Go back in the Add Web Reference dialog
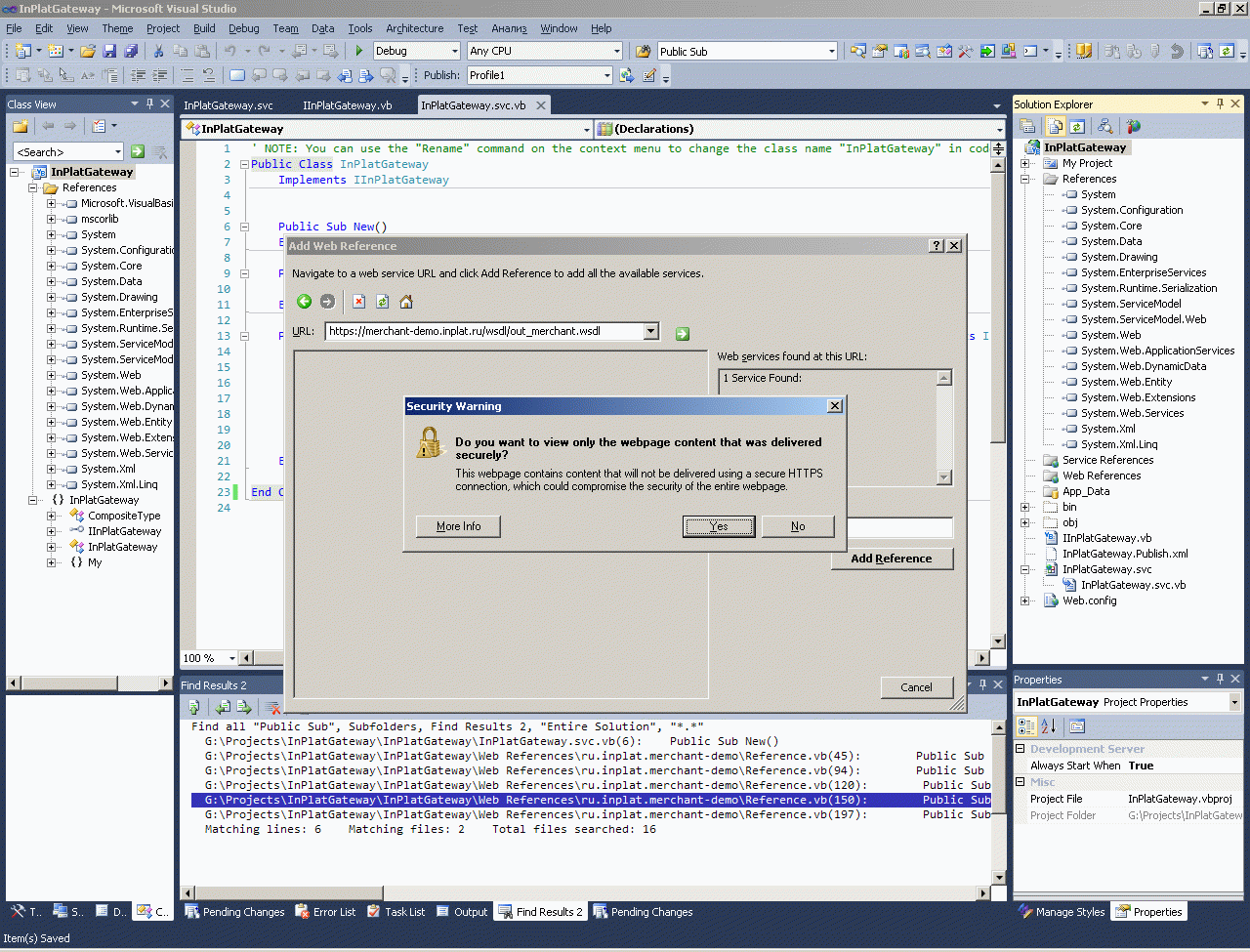 point(304,302)
